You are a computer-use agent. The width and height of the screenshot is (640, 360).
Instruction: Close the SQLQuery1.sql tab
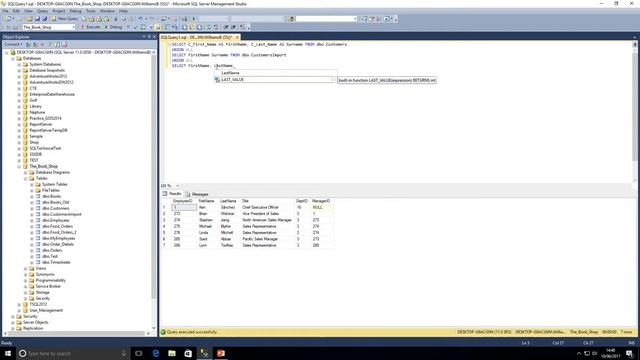[x=237, y=37]
